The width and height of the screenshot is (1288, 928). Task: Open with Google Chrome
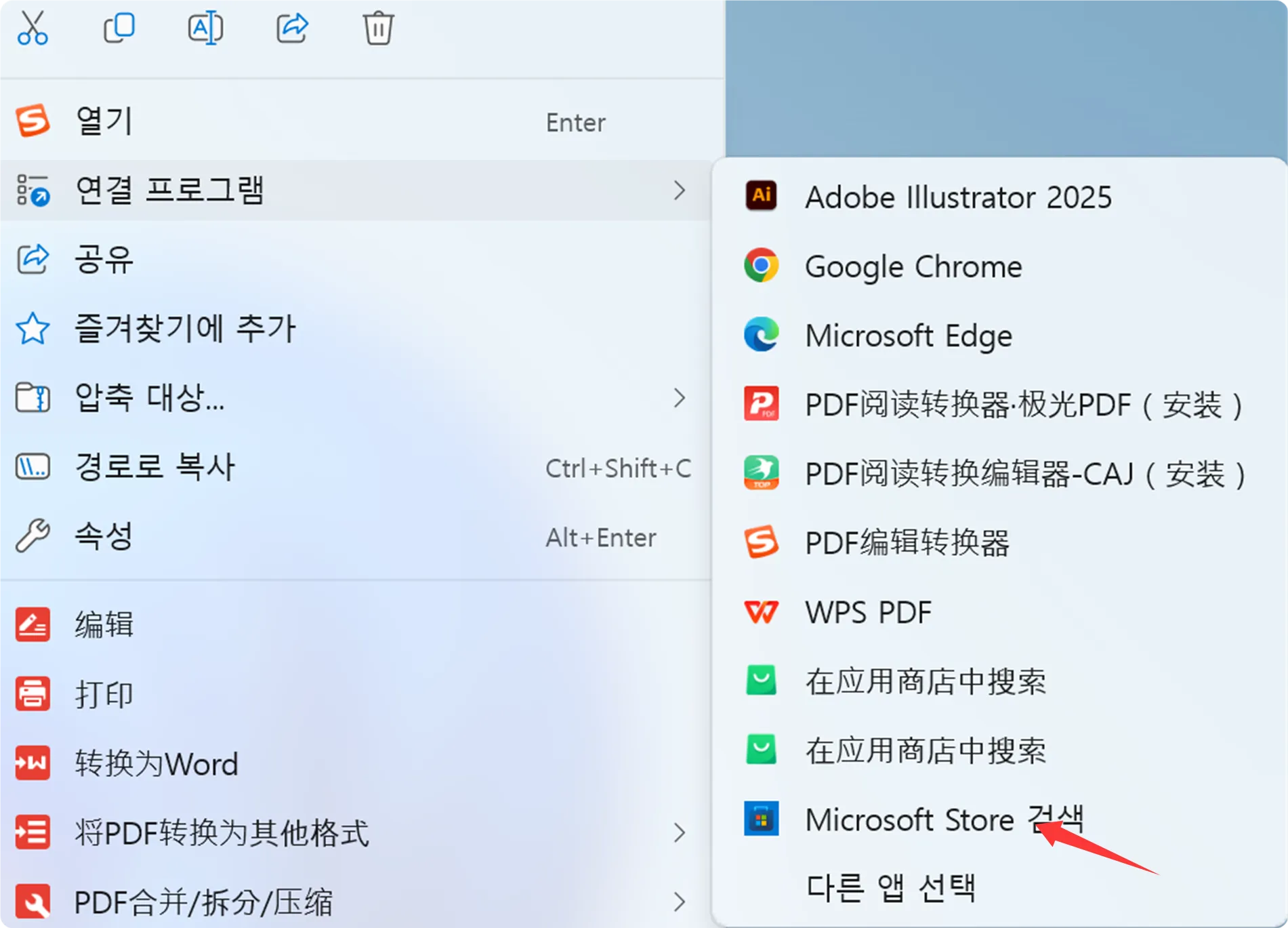(x=999, y=266)
